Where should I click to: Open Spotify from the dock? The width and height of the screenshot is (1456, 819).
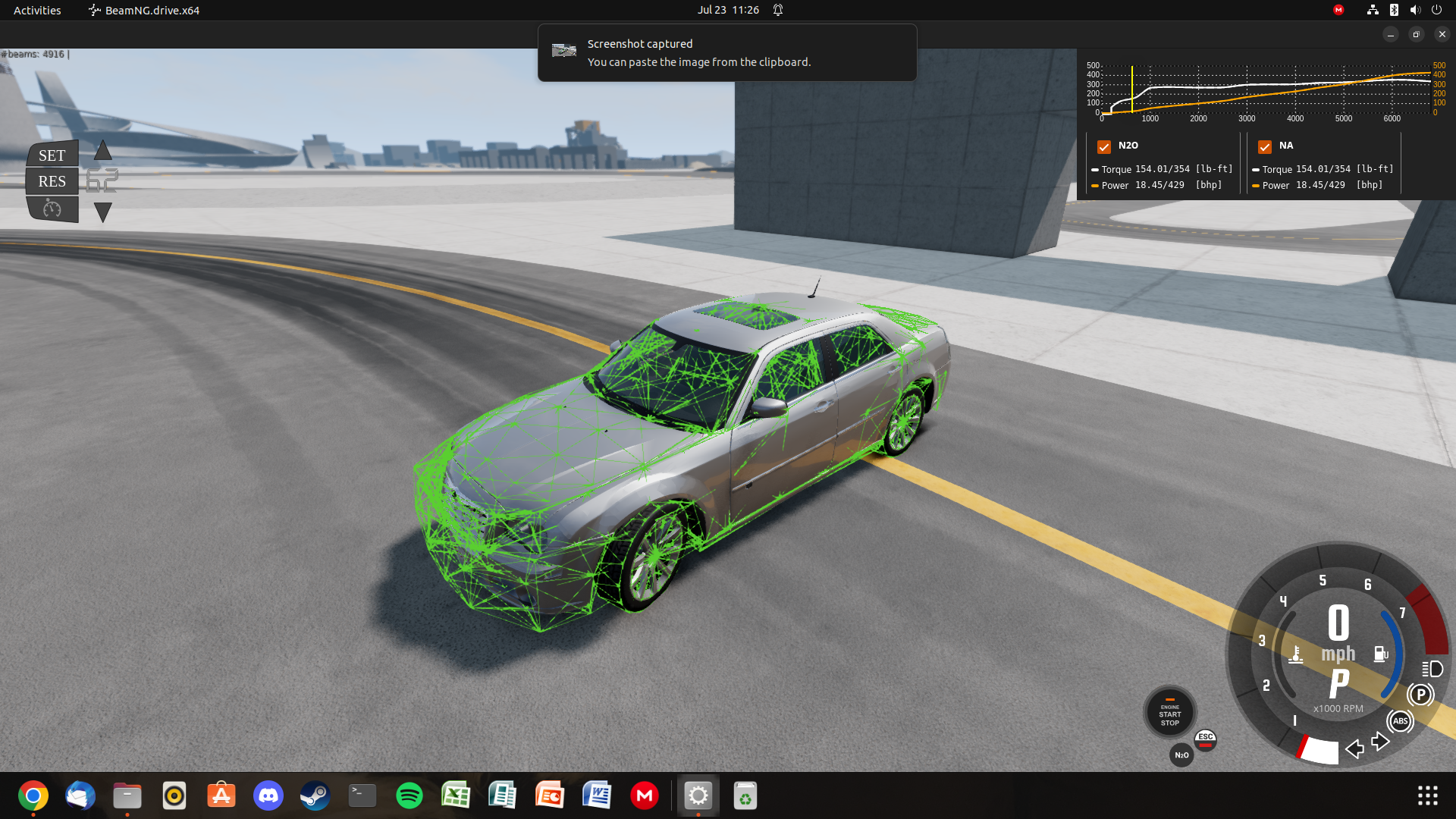(x=409, y=795)
